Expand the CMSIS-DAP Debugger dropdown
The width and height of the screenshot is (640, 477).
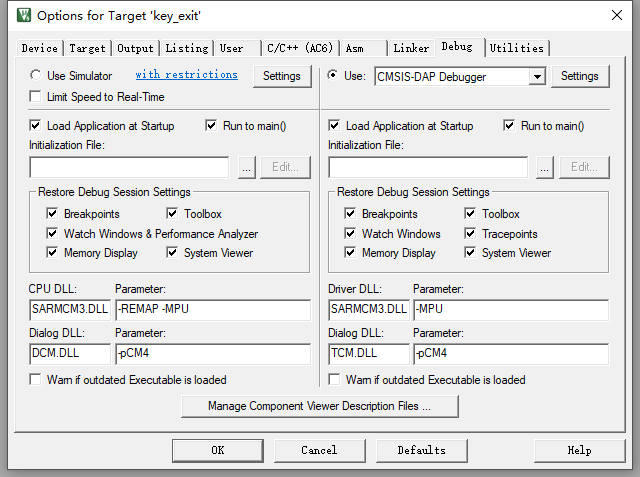pos(537,76)
